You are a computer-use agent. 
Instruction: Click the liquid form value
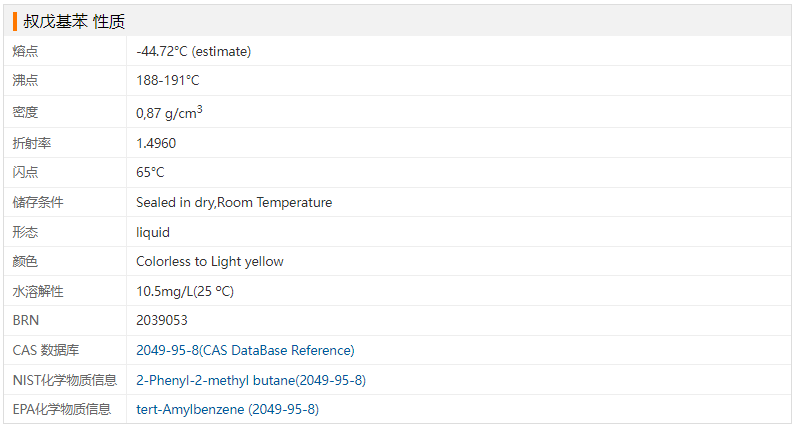(x=152, y=232)
